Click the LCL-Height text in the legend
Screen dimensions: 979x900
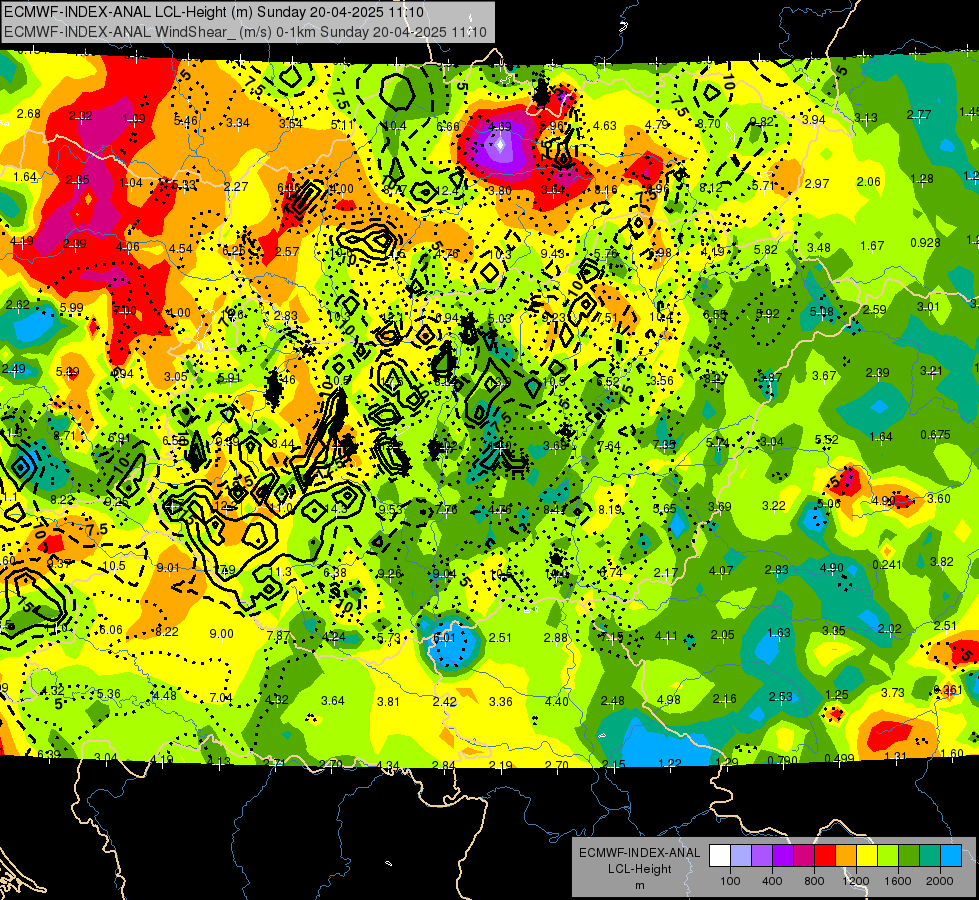pos(639,869)
